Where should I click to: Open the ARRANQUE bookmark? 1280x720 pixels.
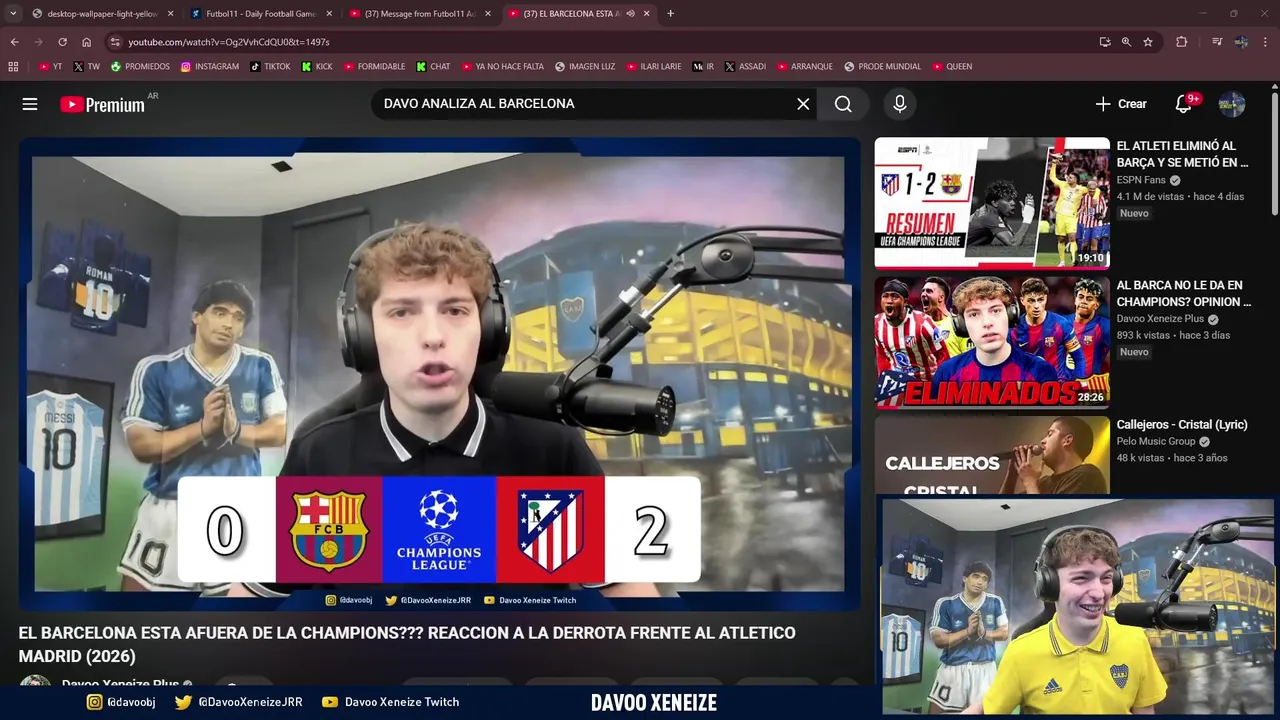tap(804, 67)
